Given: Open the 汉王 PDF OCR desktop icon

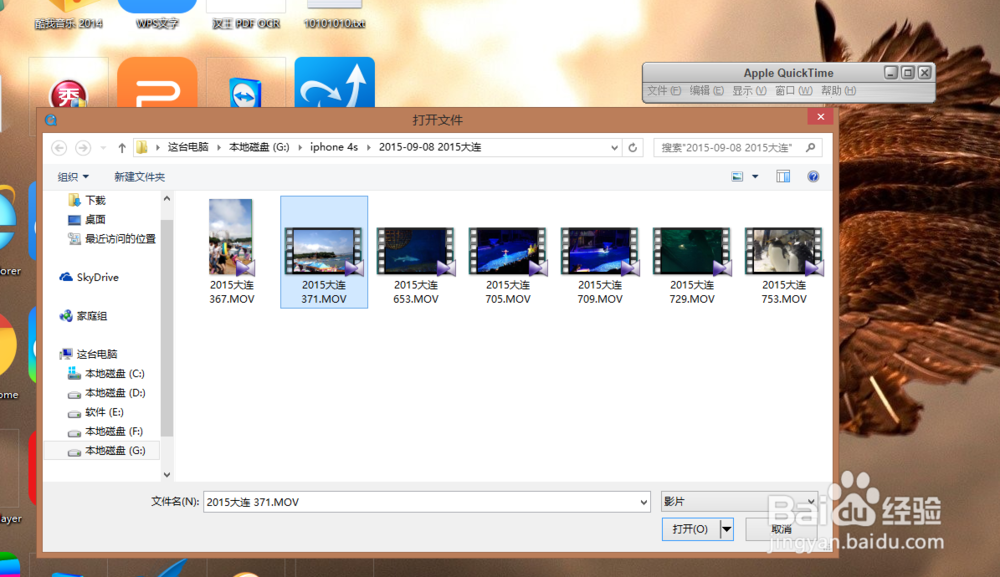Looking at the screenshot, I should 246,15.
